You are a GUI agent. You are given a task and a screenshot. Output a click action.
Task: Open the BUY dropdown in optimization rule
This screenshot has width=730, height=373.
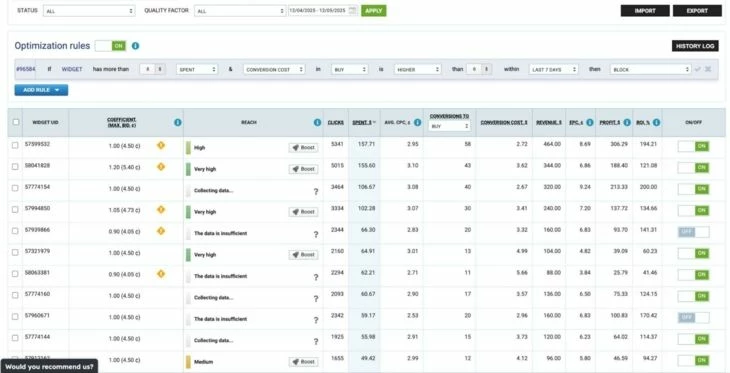(x=350, y=69)
